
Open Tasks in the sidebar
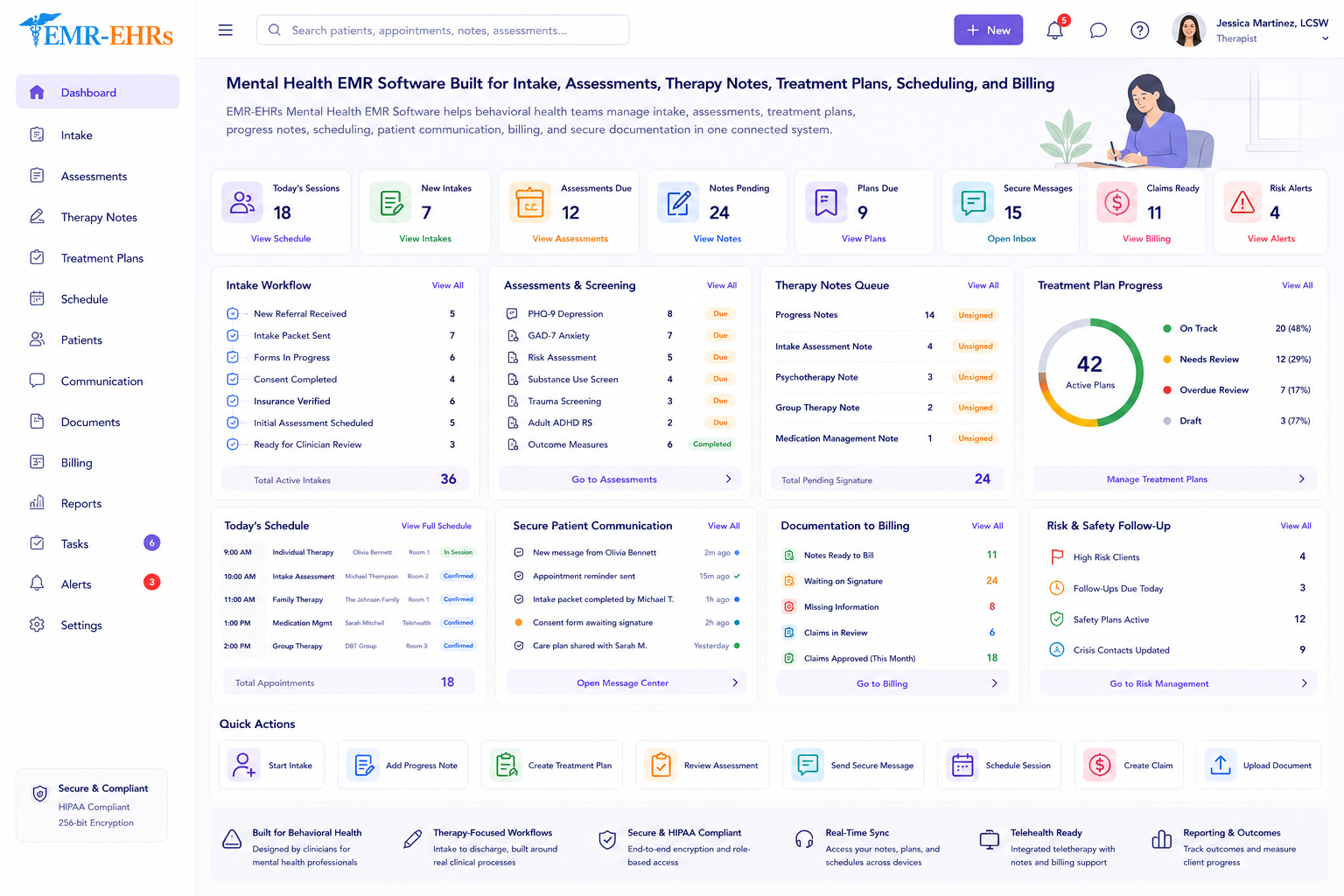click(x=98, y=543)
